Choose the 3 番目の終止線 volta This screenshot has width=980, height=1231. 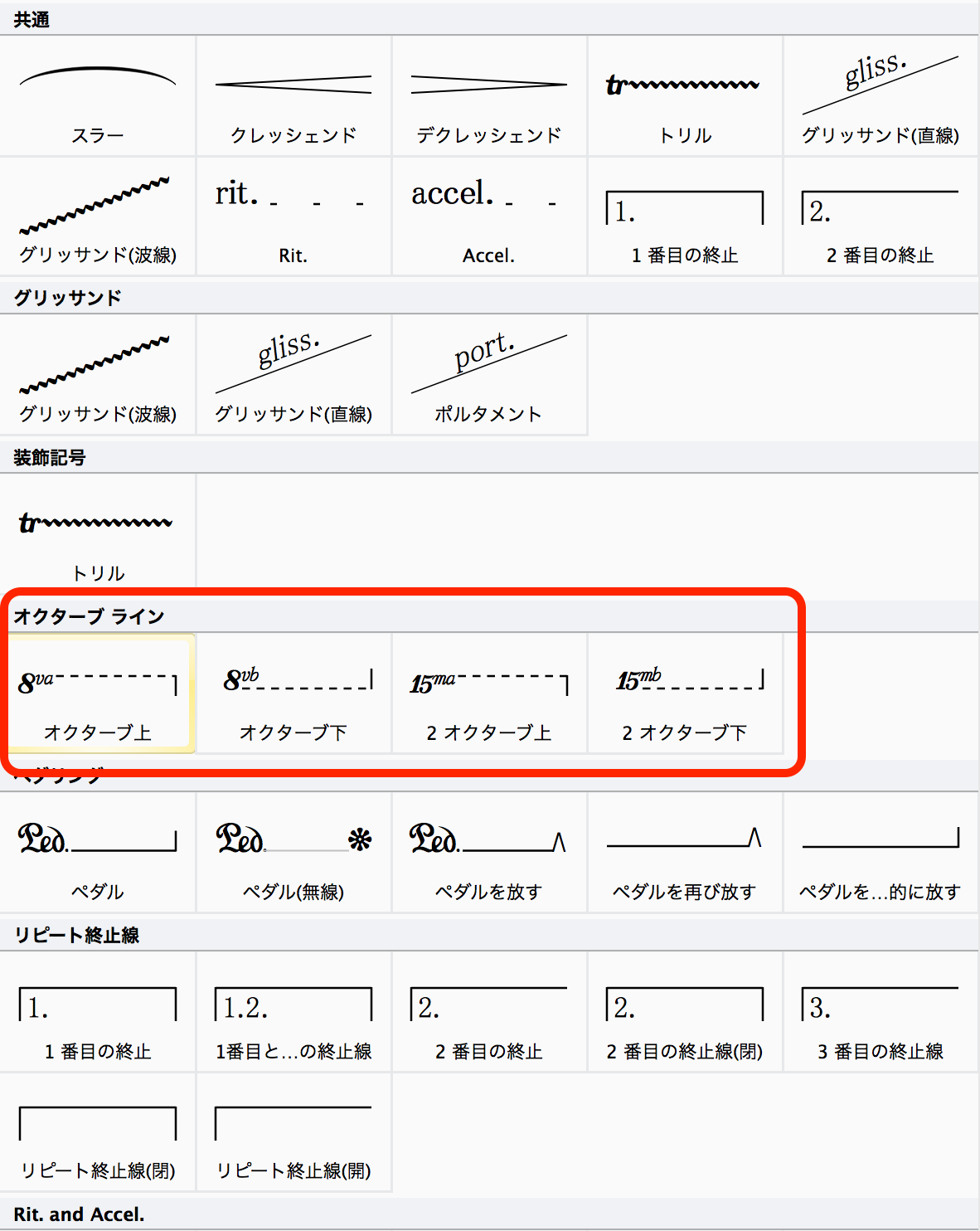point(881,1013)
